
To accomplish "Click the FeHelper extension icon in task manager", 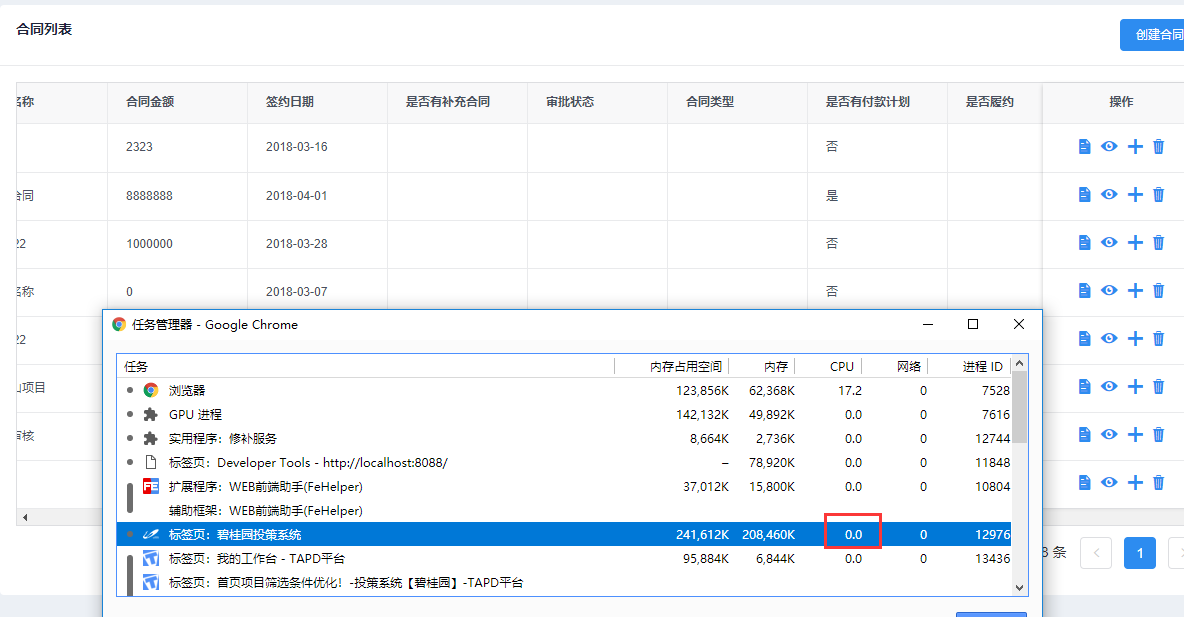I will [x=150, y=486].
